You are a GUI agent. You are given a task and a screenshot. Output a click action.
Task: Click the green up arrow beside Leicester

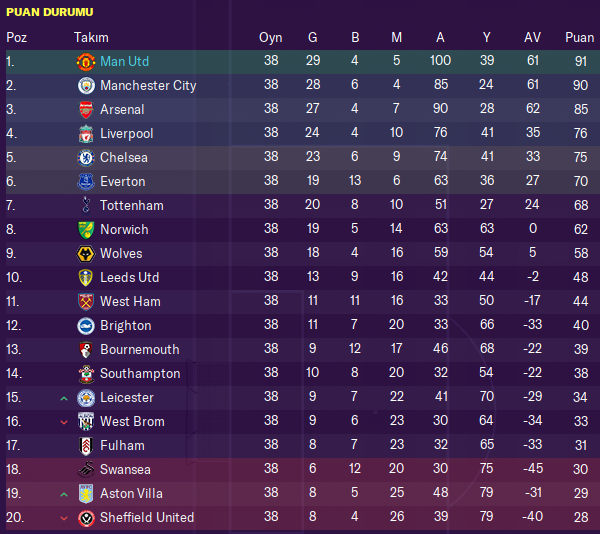click(x=64, y=398)
